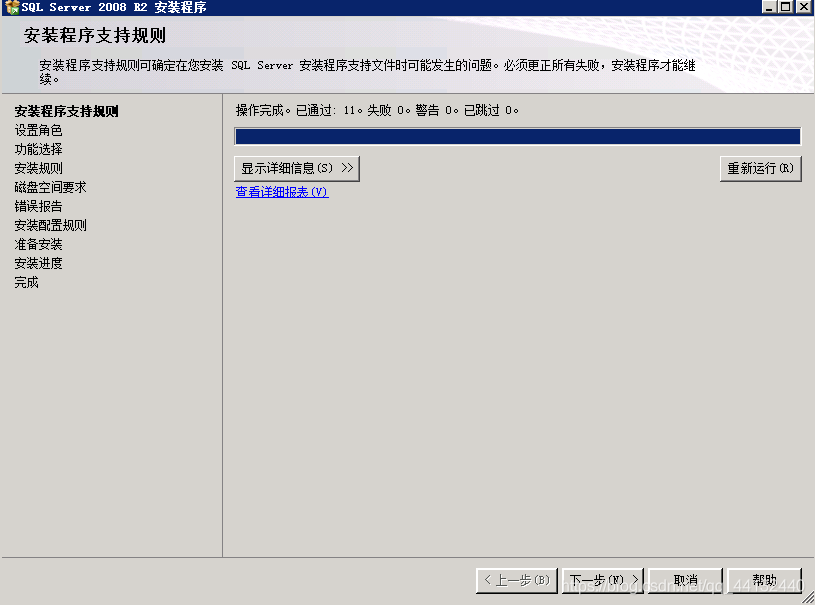Click the window resize grip corner

tap(808, 598)
